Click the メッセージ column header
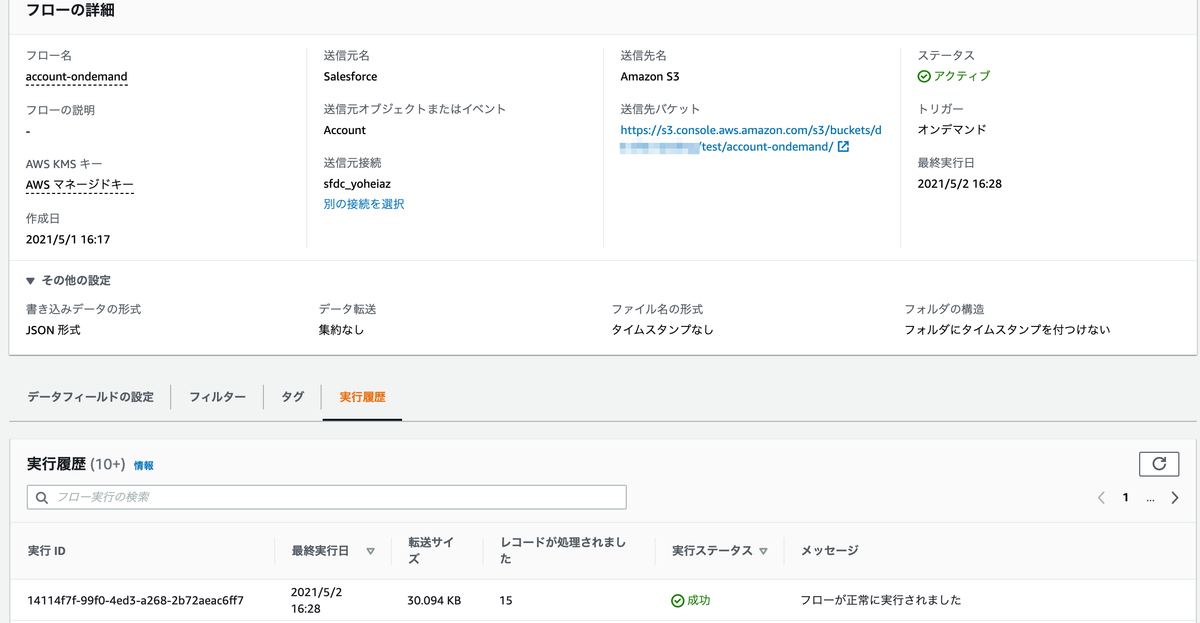The width and height of the screenshot is (1200, 623). click(830, 551)
